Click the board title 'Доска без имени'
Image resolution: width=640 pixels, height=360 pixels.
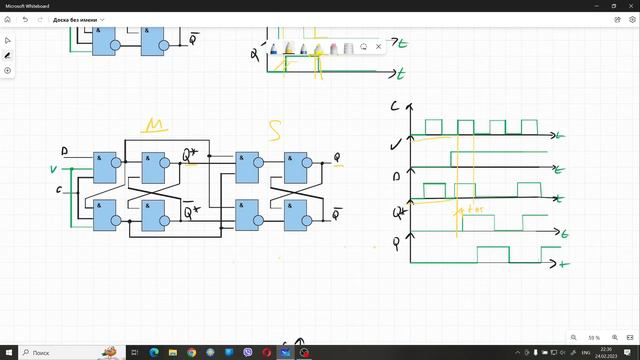coord(75,20)
